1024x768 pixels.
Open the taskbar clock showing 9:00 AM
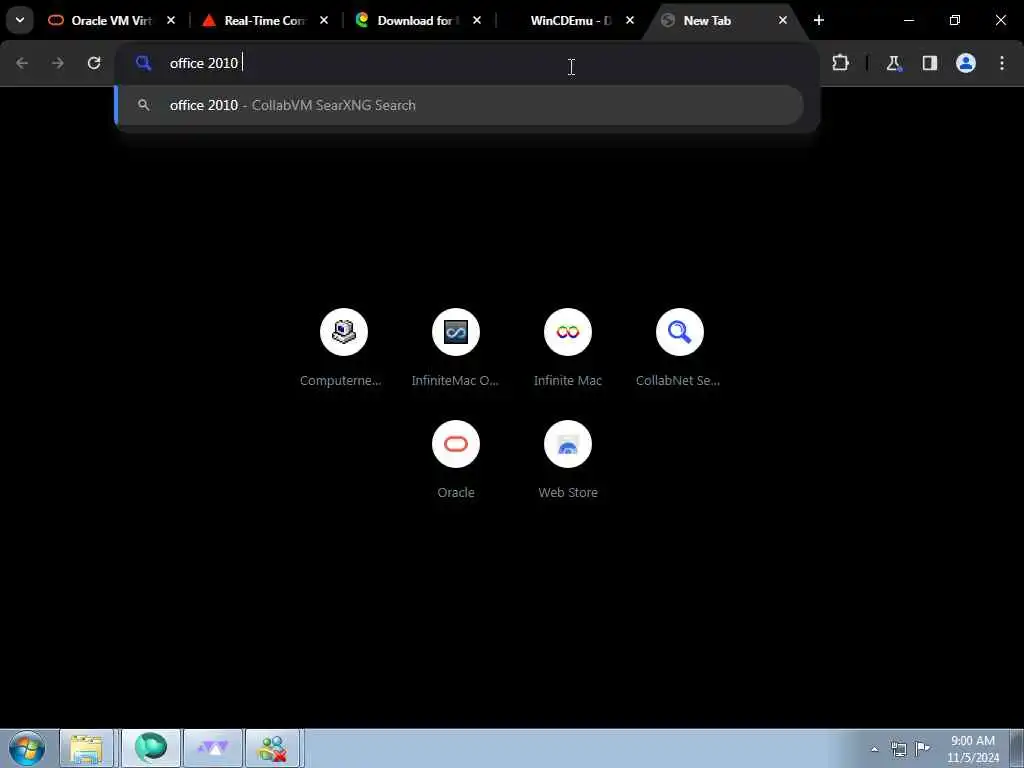coord(972,748)
